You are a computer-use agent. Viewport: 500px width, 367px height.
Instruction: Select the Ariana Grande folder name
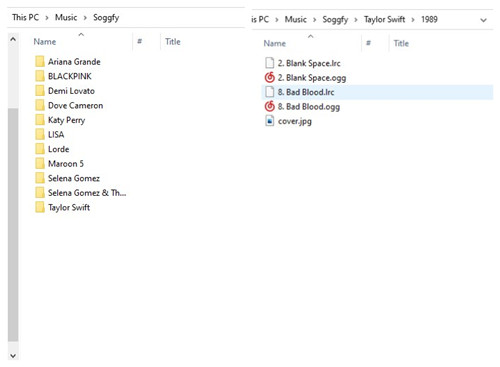point(74,62)
